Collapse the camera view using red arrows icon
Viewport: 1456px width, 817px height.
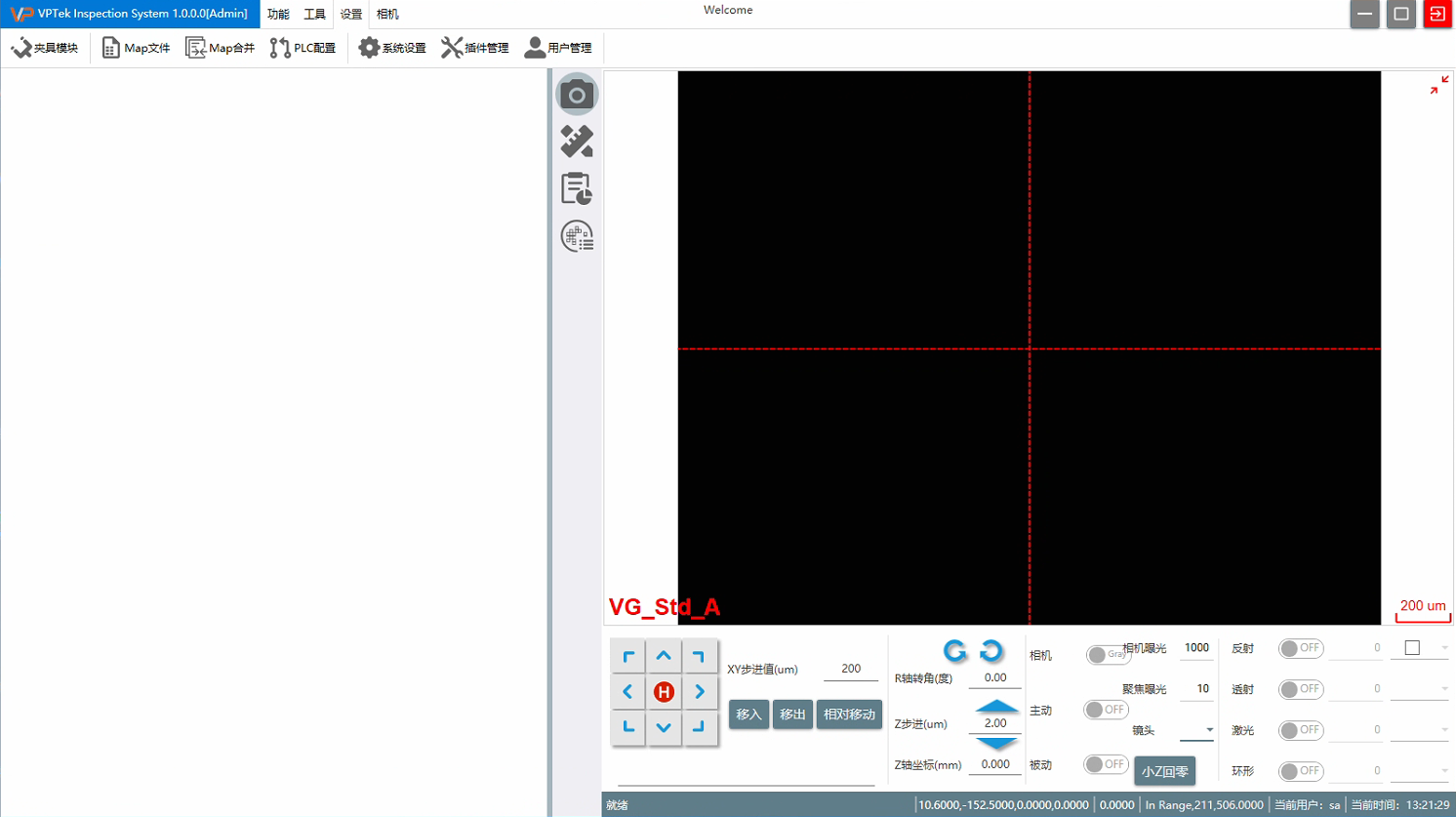coord(1437,87)
